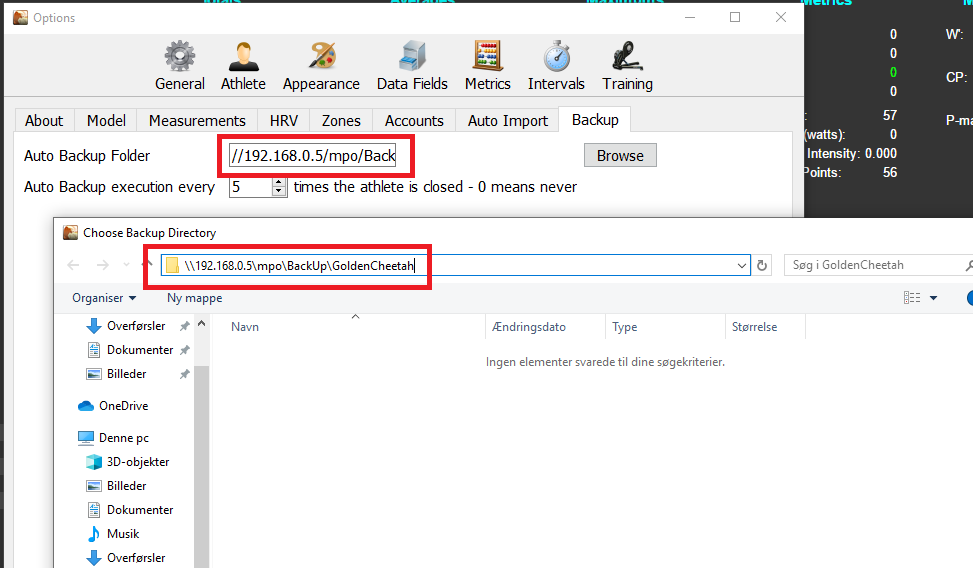973x568 pixels.
Task: Switch to the Auto Import tab
Action: click(x=508, y=120)
